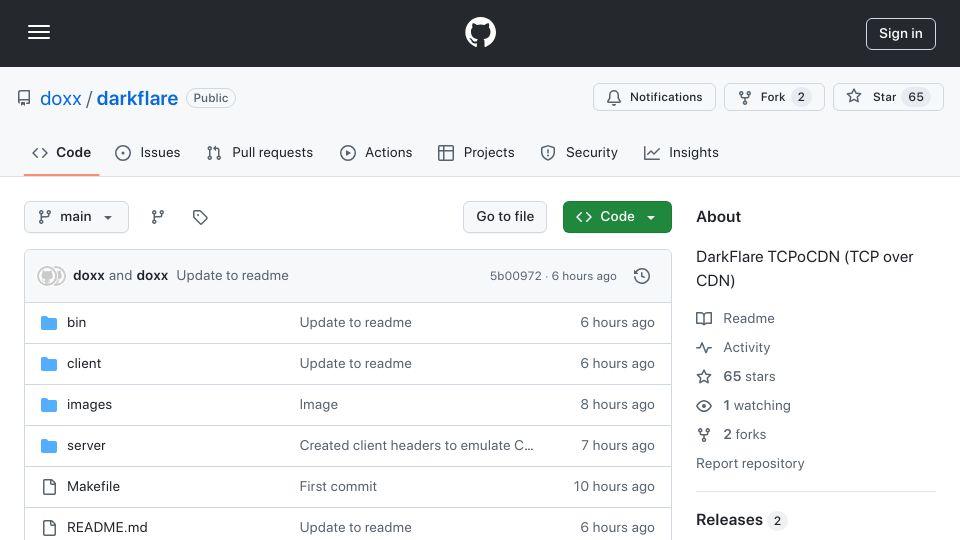Open the Security tab
Viewport: 960px width, 540px height.
tap(579, 152)
